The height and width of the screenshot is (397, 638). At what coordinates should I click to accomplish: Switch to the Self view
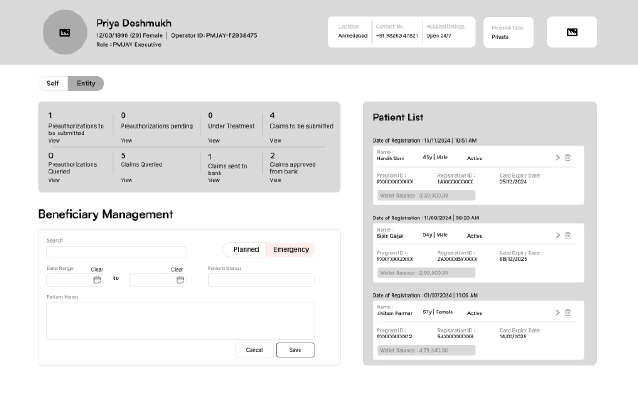point(53,83)
